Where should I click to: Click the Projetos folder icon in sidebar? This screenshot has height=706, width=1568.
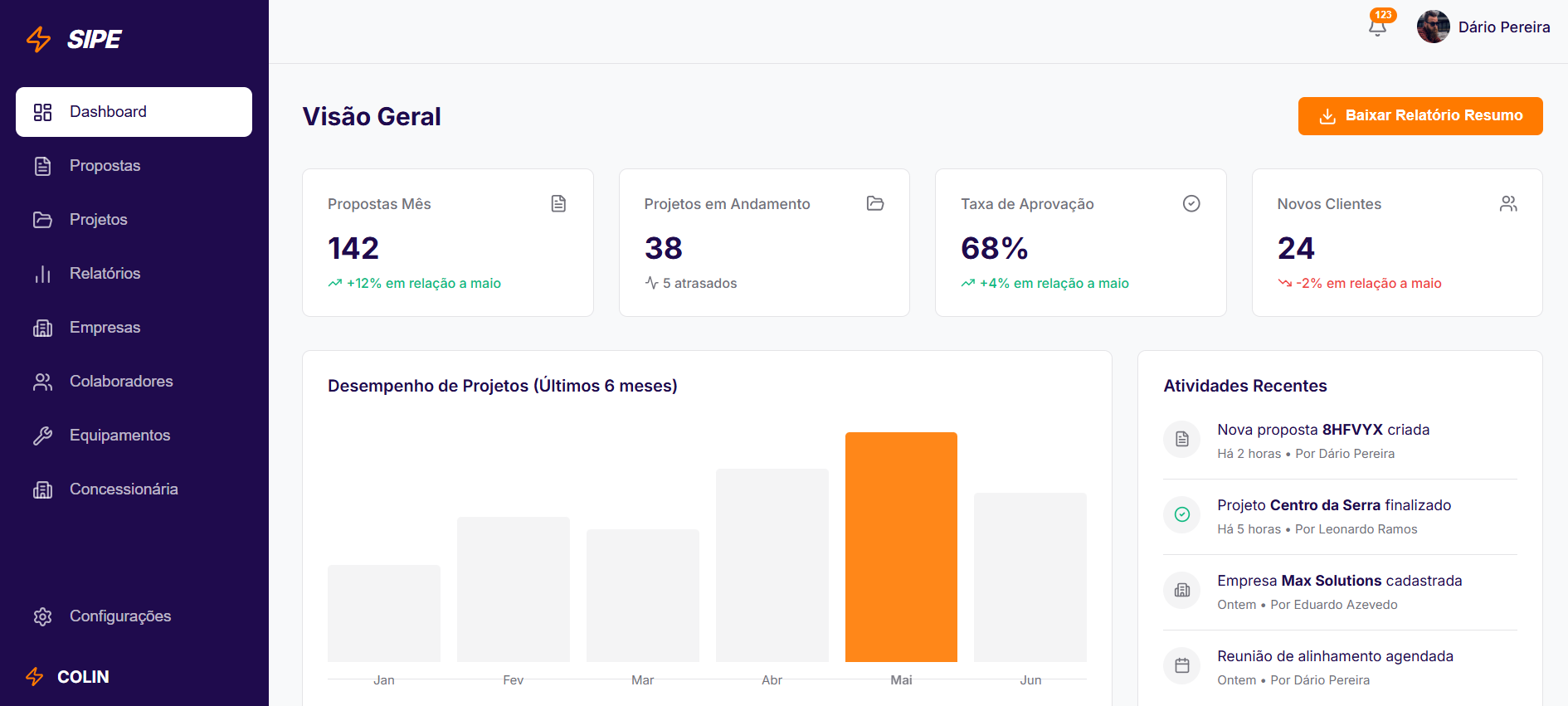click(x=42, y=220)
